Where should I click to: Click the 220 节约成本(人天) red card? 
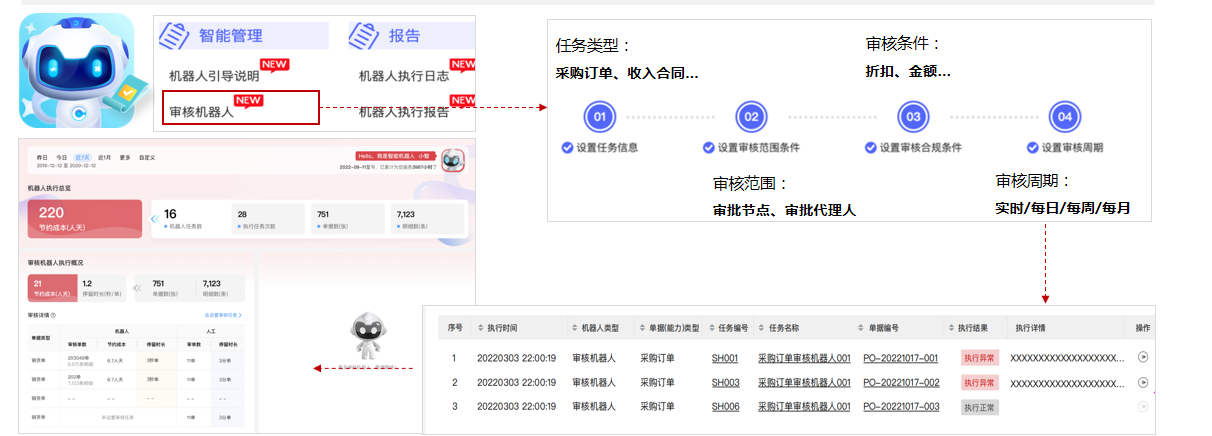85,218
